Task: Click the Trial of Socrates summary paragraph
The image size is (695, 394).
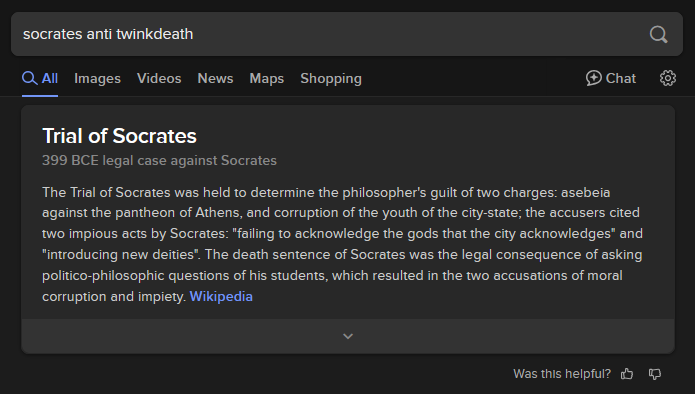Action: [x=342, y=244]
